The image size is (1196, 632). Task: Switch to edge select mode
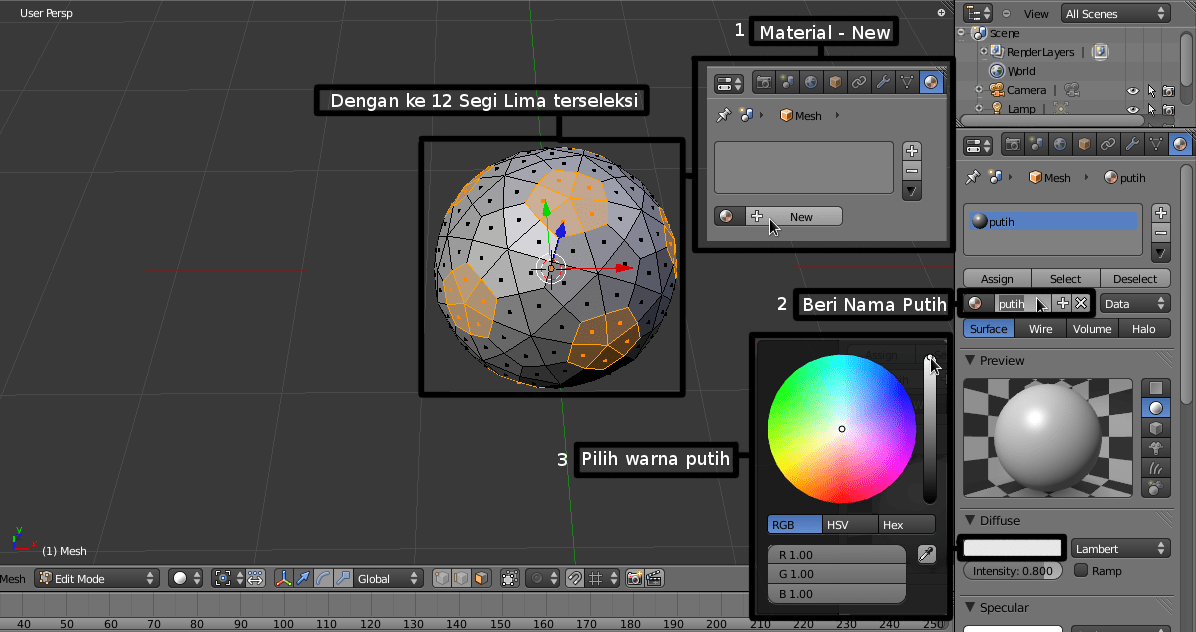[x=461, y=579]
